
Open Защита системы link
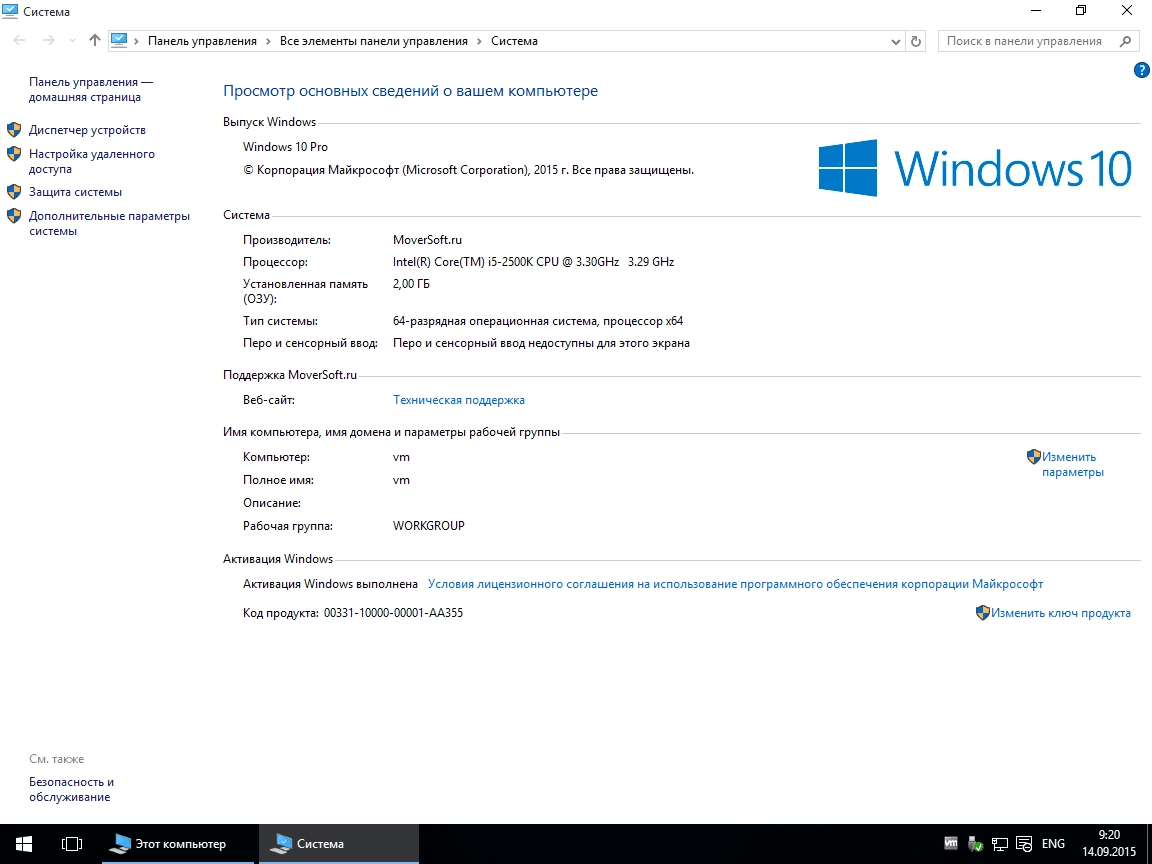point(75,192)
